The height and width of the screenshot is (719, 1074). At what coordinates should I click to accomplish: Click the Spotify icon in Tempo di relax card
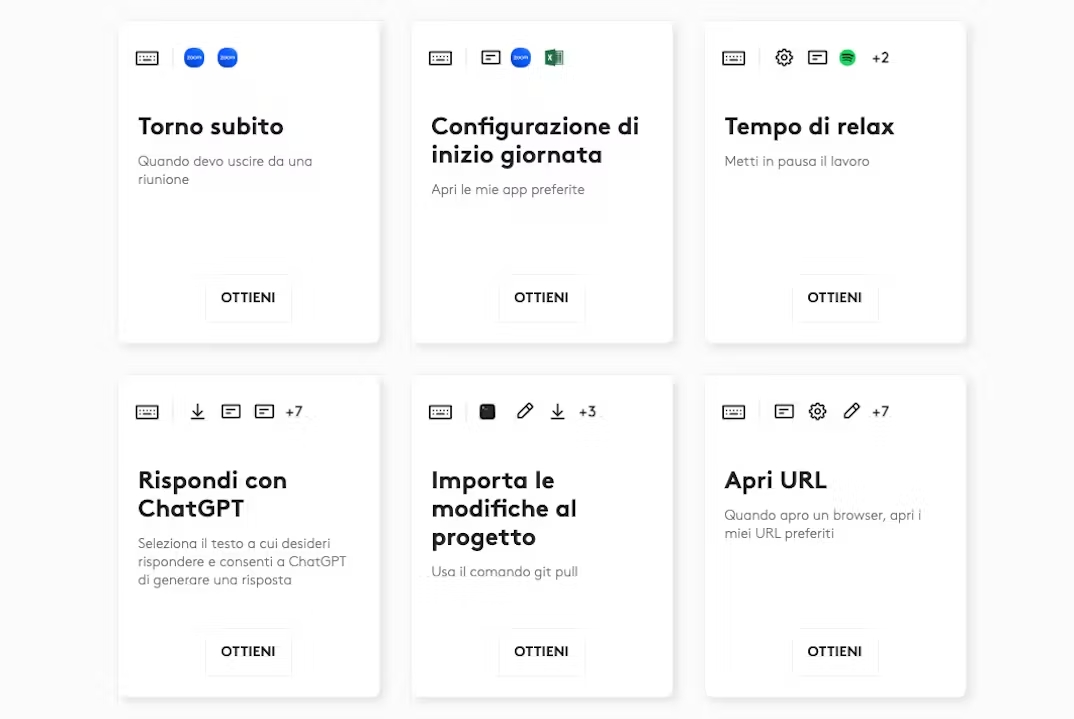(x=847, y=58)
